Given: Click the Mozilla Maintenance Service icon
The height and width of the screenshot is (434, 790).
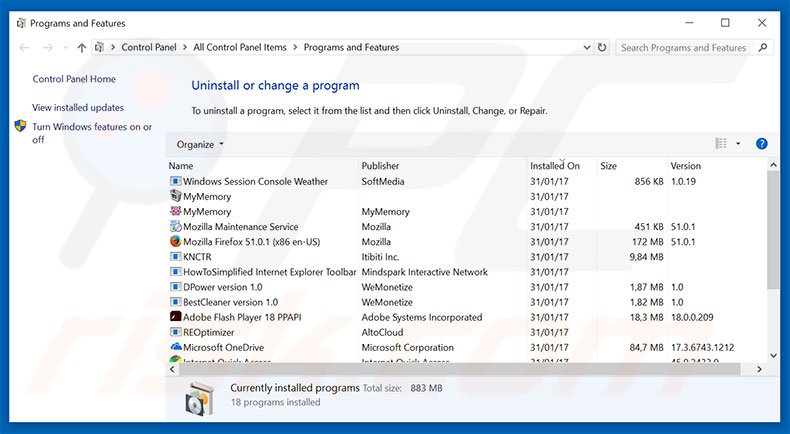Looking at the screenshot, I should 175,226.
